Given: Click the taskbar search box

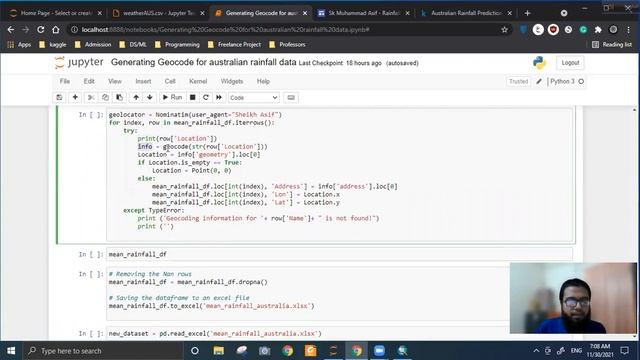Looking at the screenshot, I should point(102,351).
